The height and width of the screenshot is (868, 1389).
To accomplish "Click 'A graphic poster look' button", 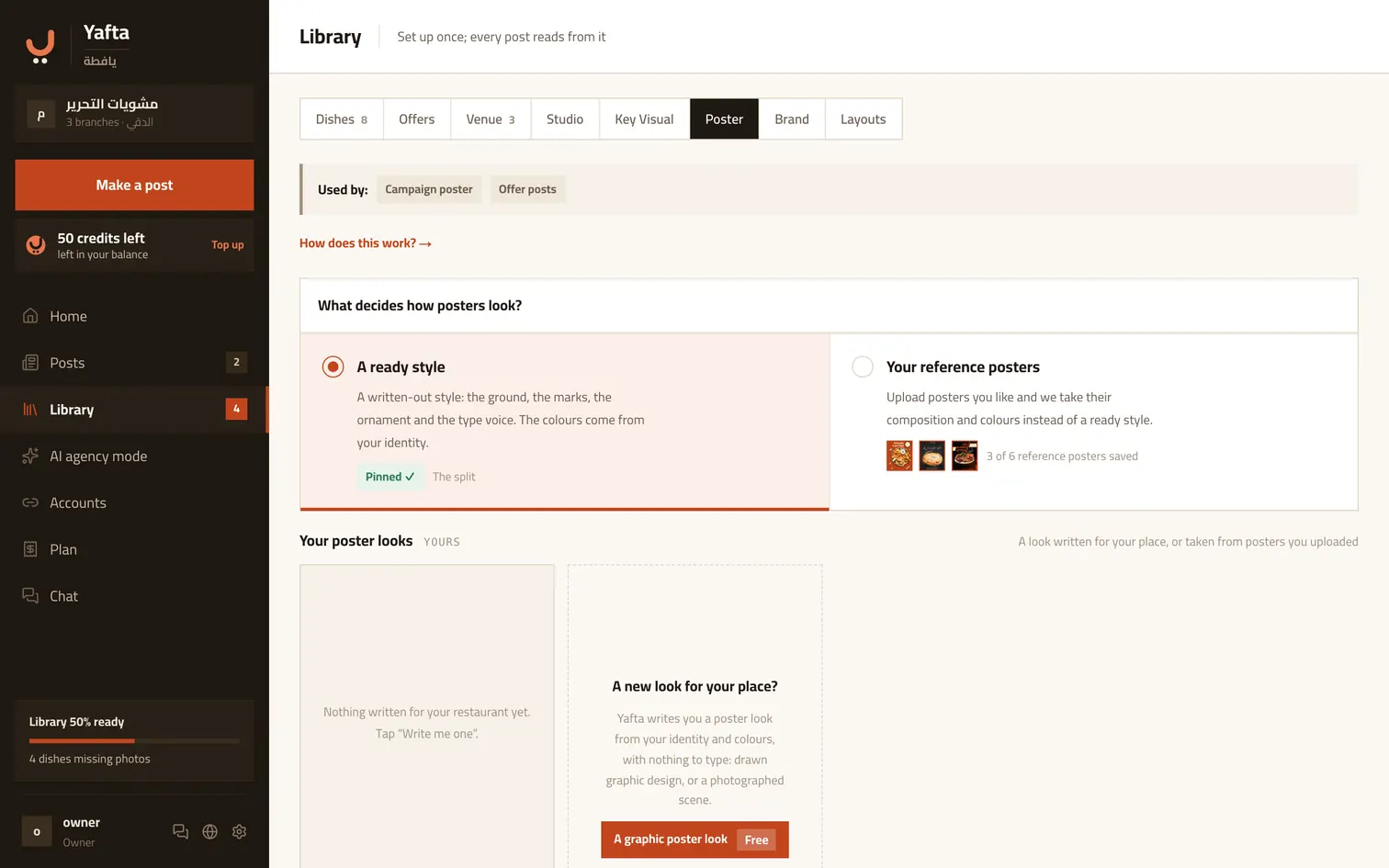I will click(694, 840).
